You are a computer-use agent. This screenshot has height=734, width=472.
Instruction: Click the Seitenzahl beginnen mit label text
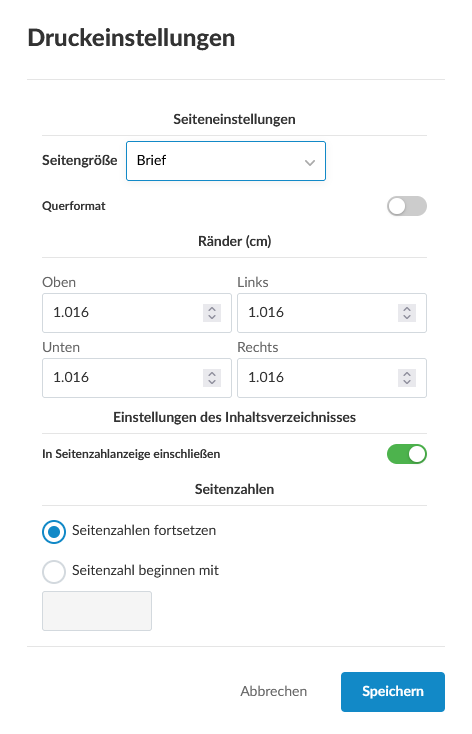click(x=145, y=570)
